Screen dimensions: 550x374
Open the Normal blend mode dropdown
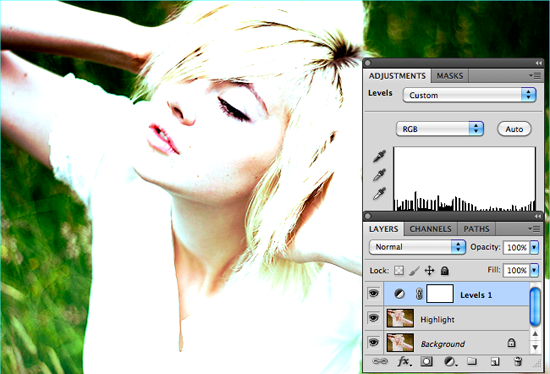coord(417,247)
